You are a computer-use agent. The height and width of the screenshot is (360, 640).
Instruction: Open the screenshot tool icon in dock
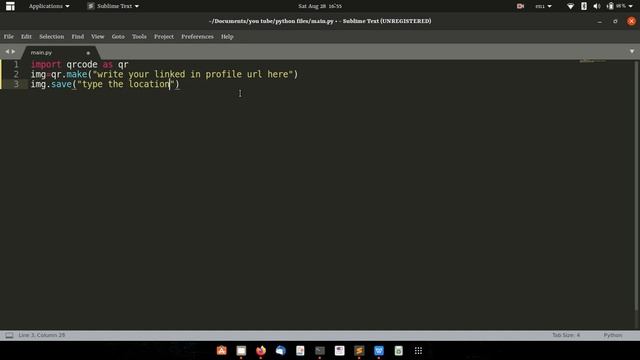[x=340, y=351]
